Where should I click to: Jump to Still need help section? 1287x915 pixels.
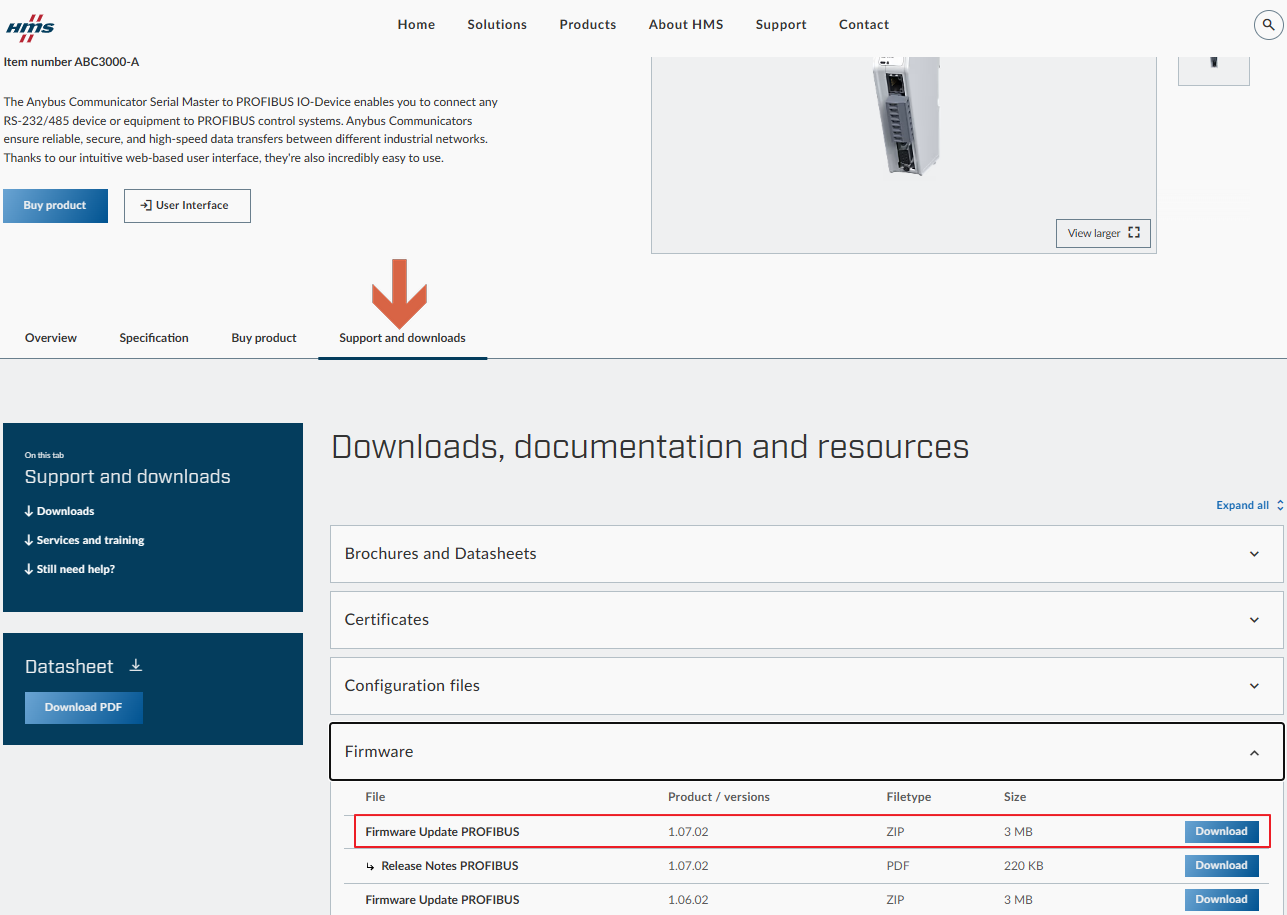(x=70, y=569)
